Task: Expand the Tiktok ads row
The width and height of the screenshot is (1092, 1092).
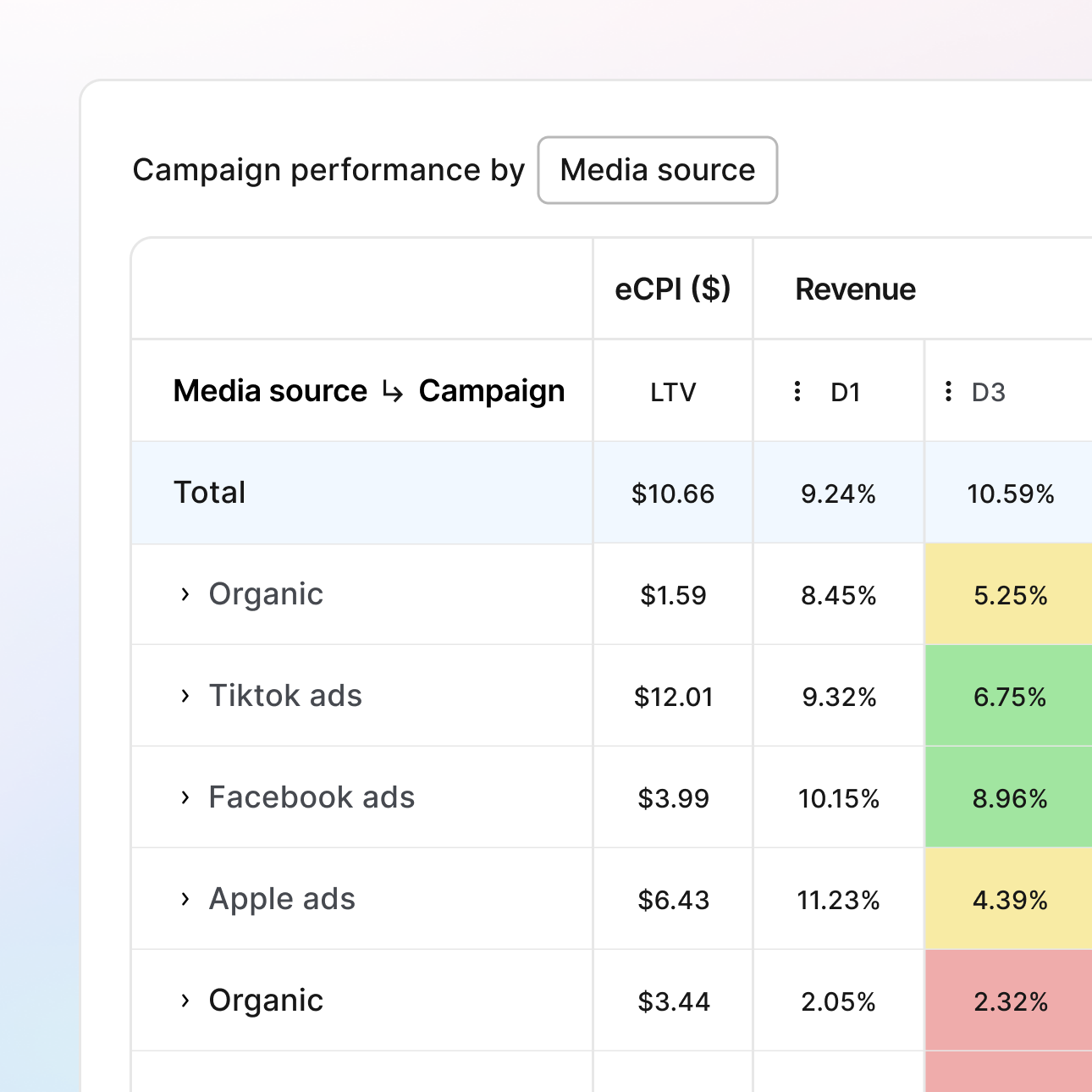Action: pyautogui.click(x=185, y=697)
